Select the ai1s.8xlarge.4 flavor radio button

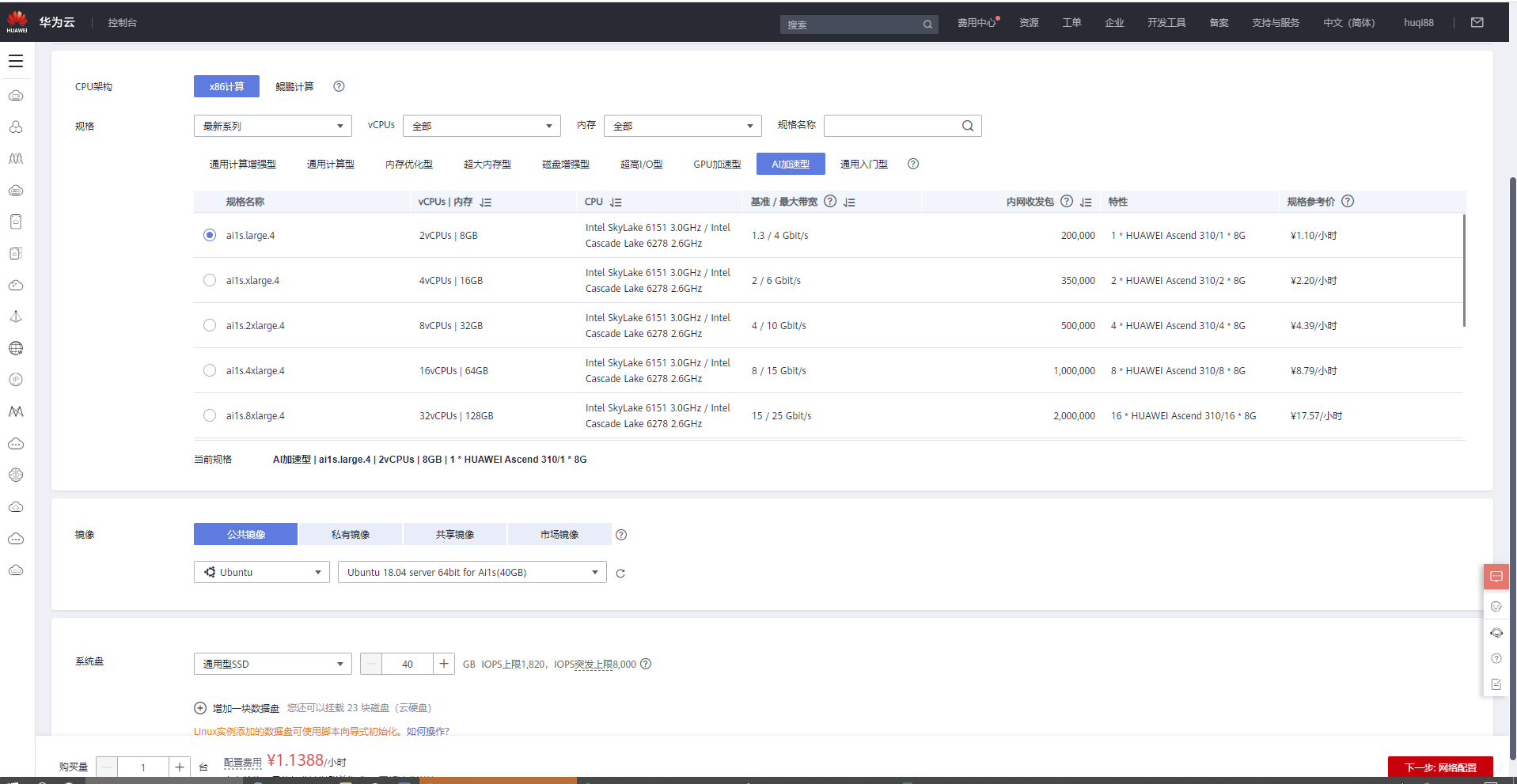pos(210,415)
